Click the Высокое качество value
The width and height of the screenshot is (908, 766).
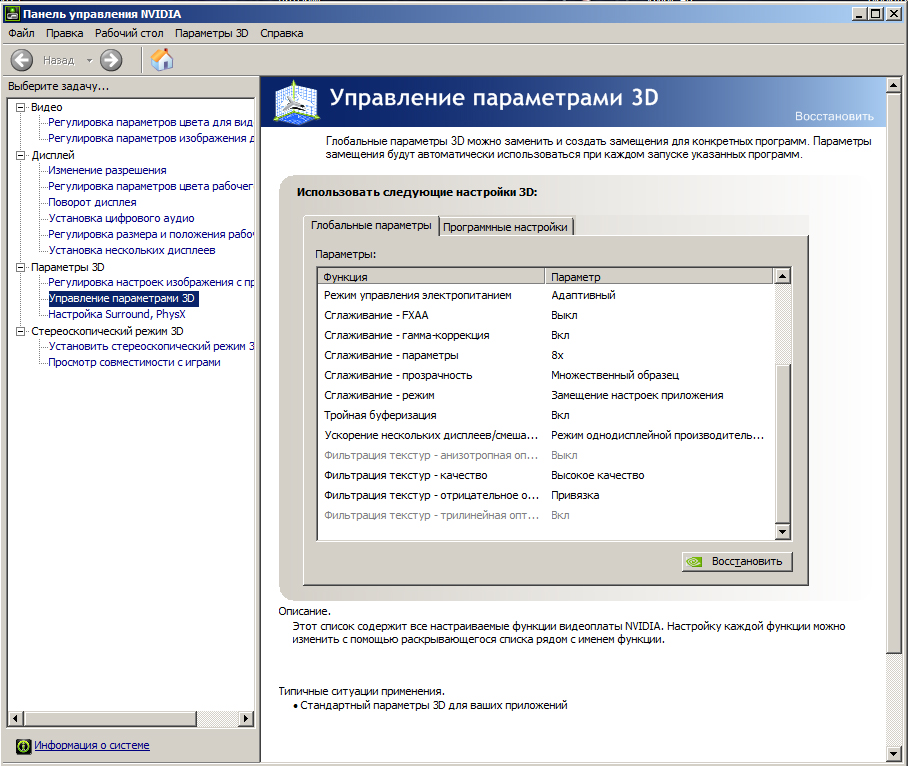(598, 475)
